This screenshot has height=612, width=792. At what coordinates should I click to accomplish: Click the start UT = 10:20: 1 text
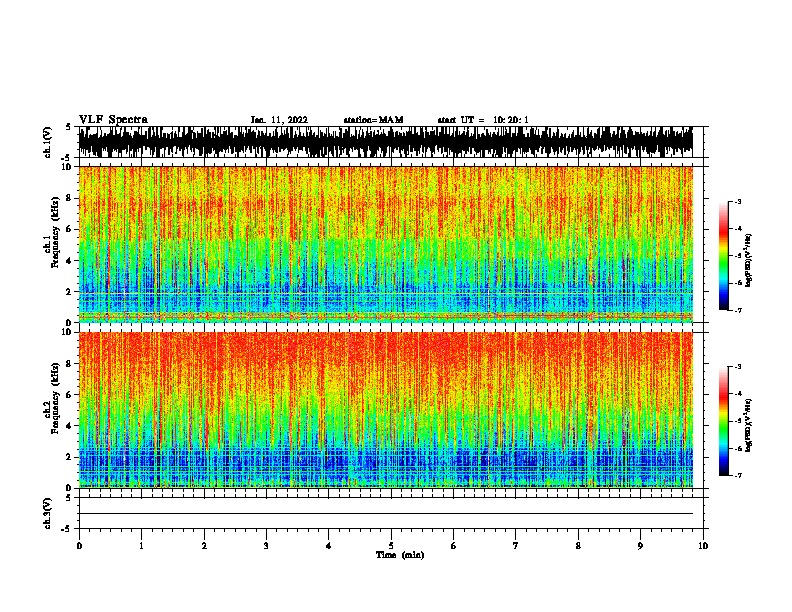click(x=483, y=120)
